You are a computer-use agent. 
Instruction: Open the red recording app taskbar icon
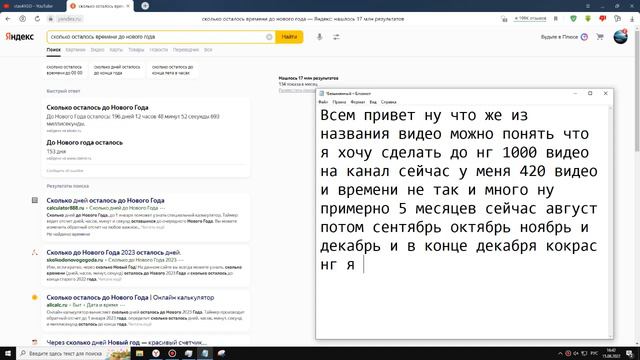[172, 353]
